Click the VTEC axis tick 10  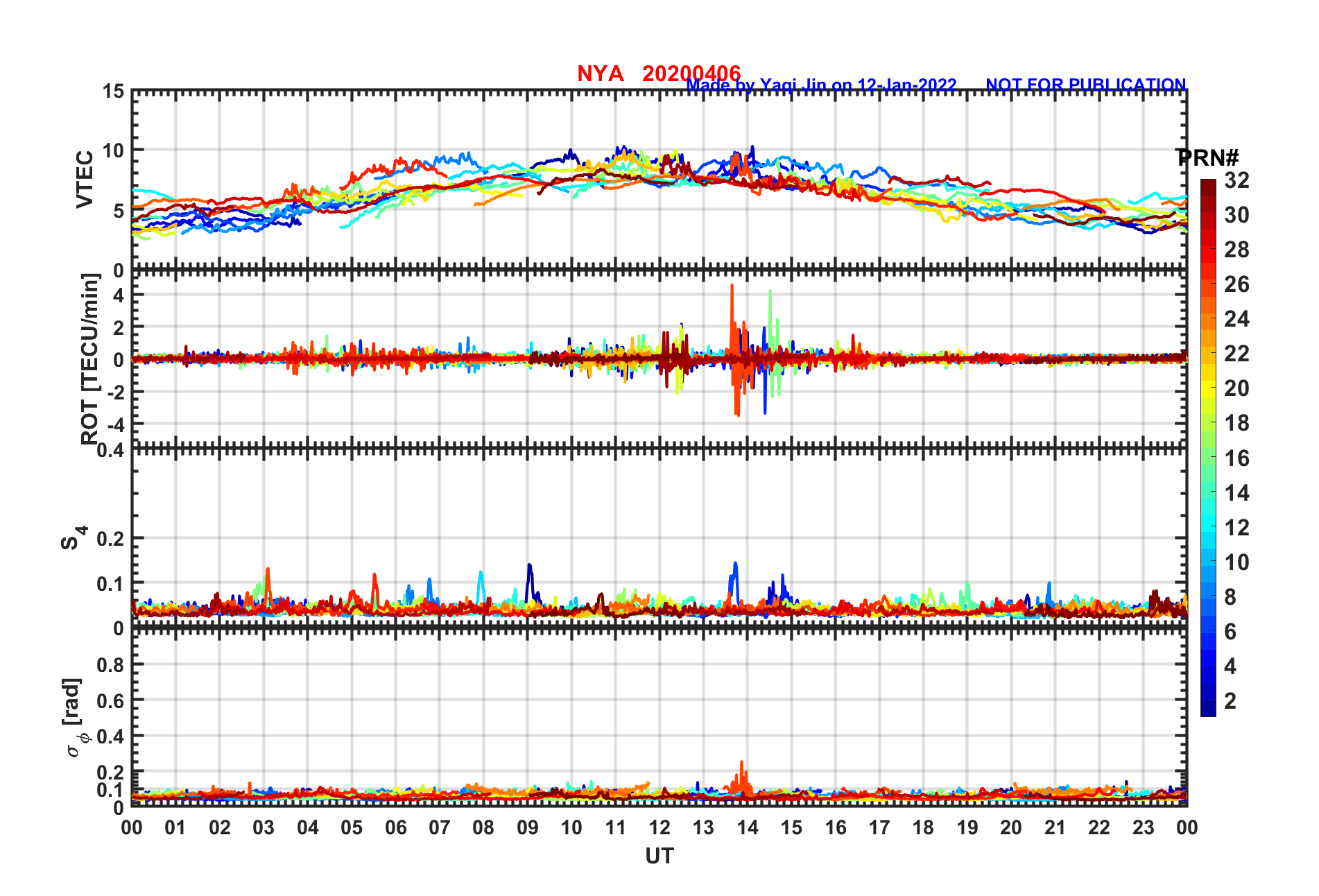114,150
